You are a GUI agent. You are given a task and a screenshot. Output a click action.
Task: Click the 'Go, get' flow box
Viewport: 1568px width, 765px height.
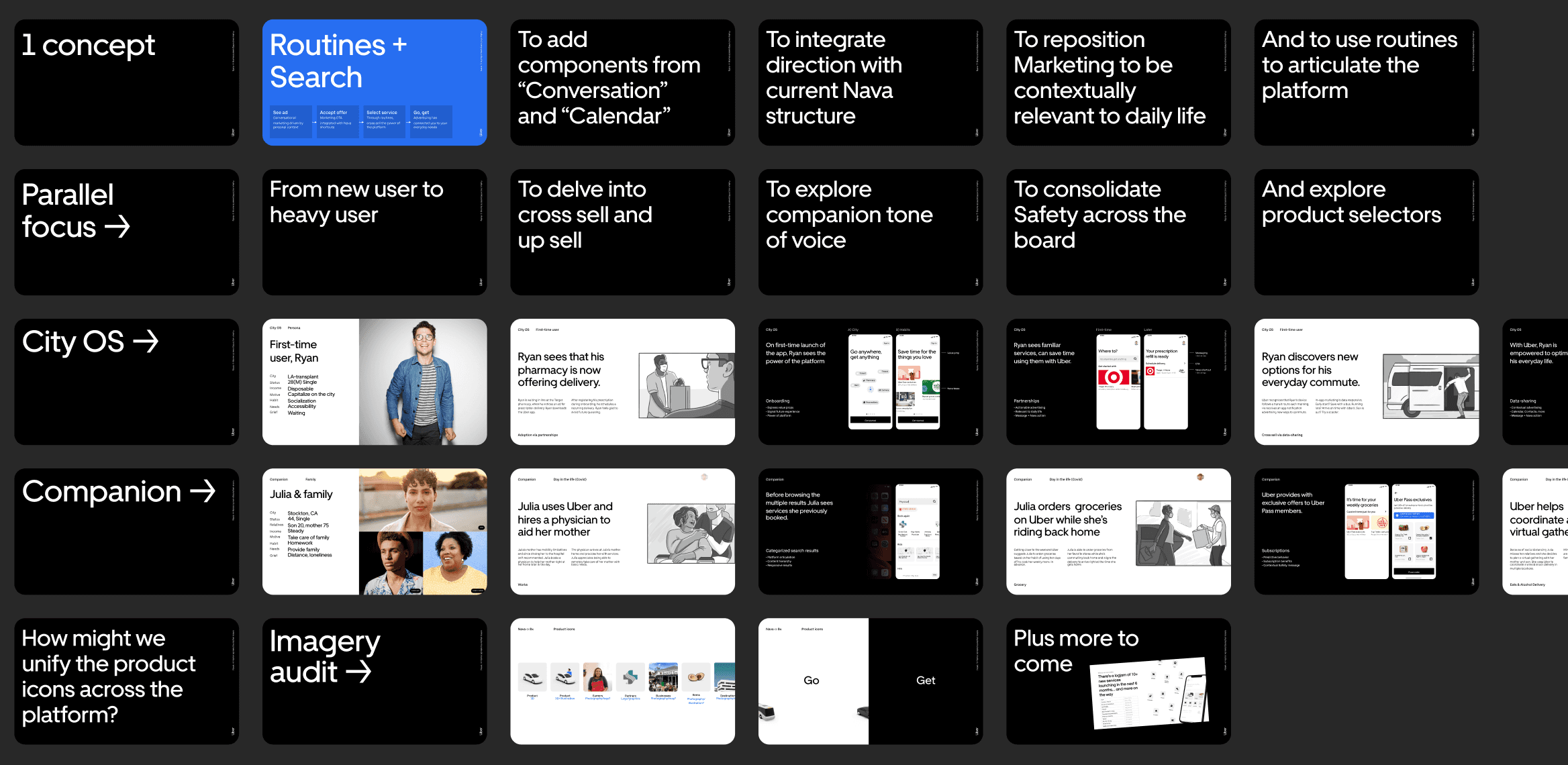pos(431,121)
